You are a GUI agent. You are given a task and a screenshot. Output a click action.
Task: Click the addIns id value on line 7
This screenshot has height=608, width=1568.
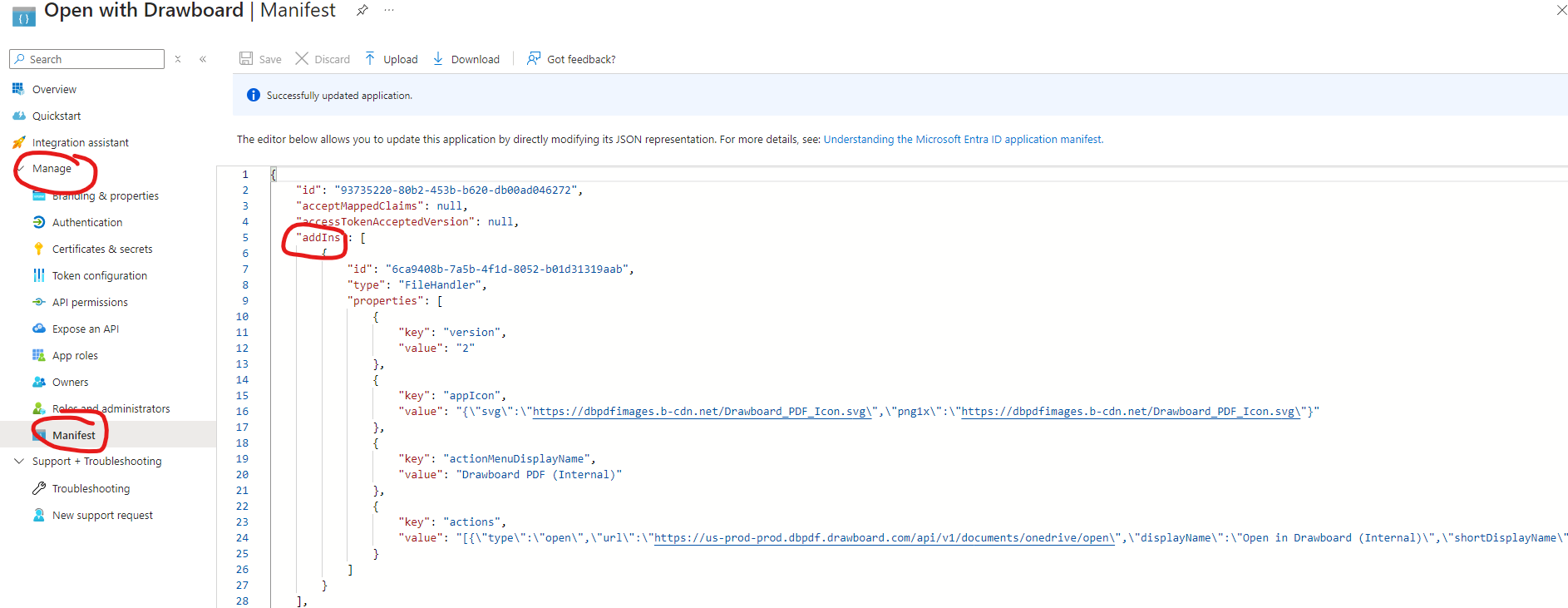point(506,269)
